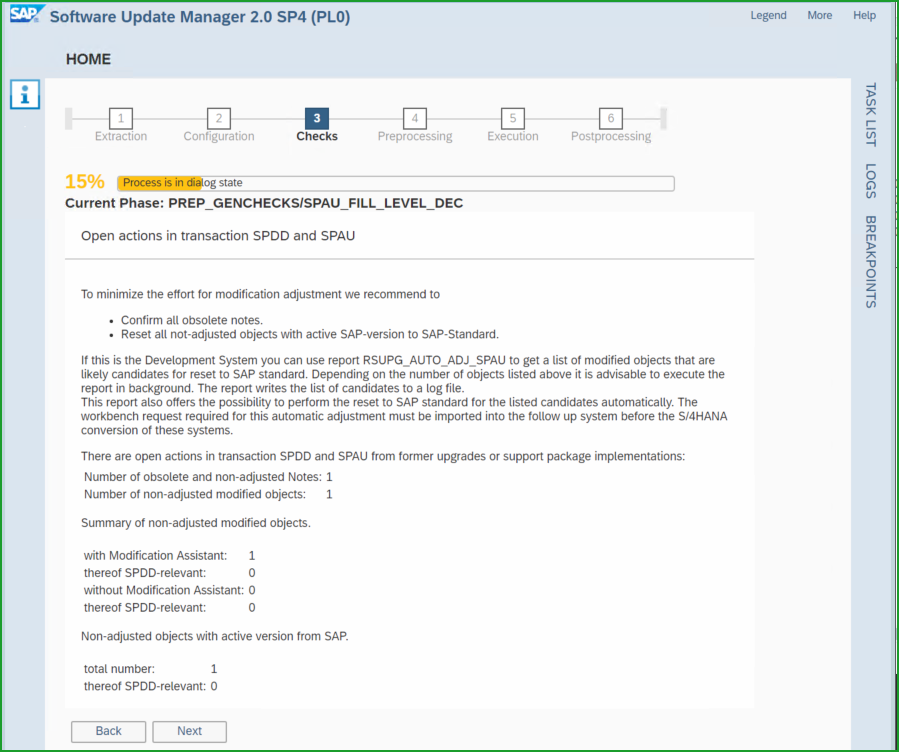899x752 pixels.
Task: Open the Legend menu
Action: point(768,15)
